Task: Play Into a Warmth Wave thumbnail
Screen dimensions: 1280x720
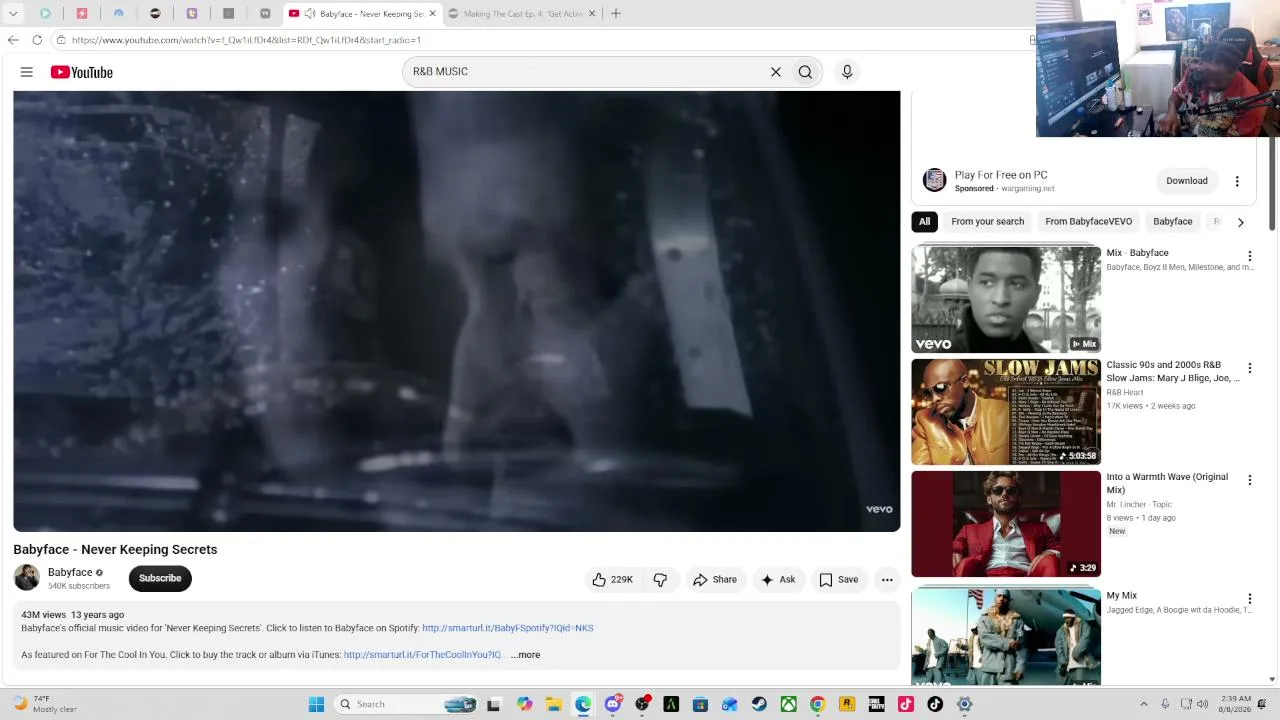Action: coord(1006,524)
